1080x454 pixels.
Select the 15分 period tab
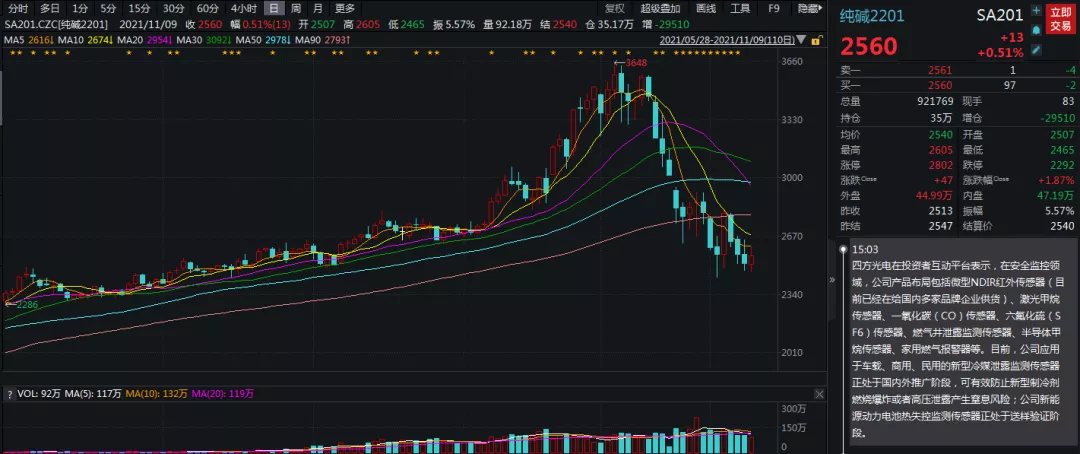coord(139,9)
